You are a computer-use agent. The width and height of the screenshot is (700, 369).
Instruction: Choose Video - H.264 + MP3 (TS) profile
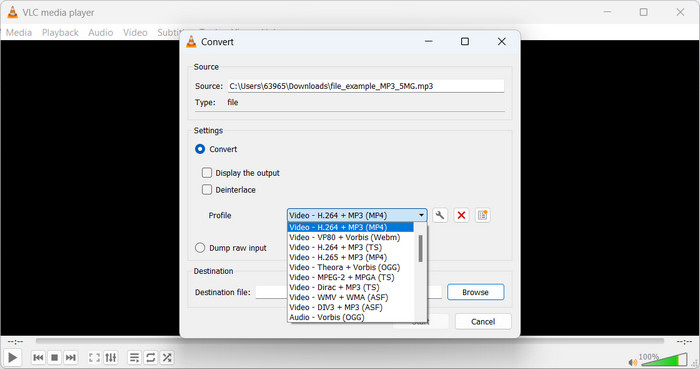click(350, 247)
